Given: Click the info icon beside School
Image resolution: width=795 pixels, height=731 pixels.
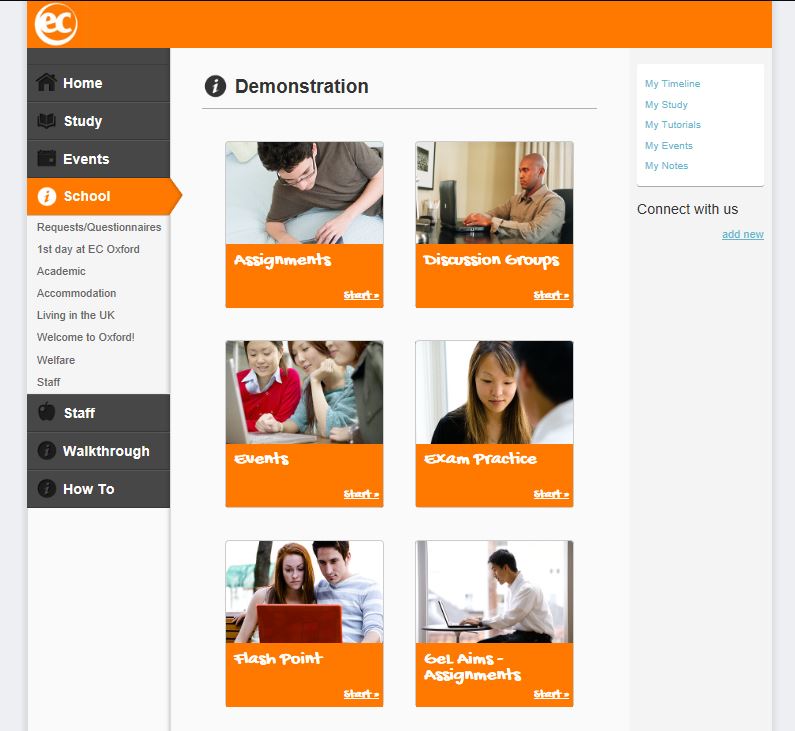Looking at the screenshot, I should pos(47,196).
